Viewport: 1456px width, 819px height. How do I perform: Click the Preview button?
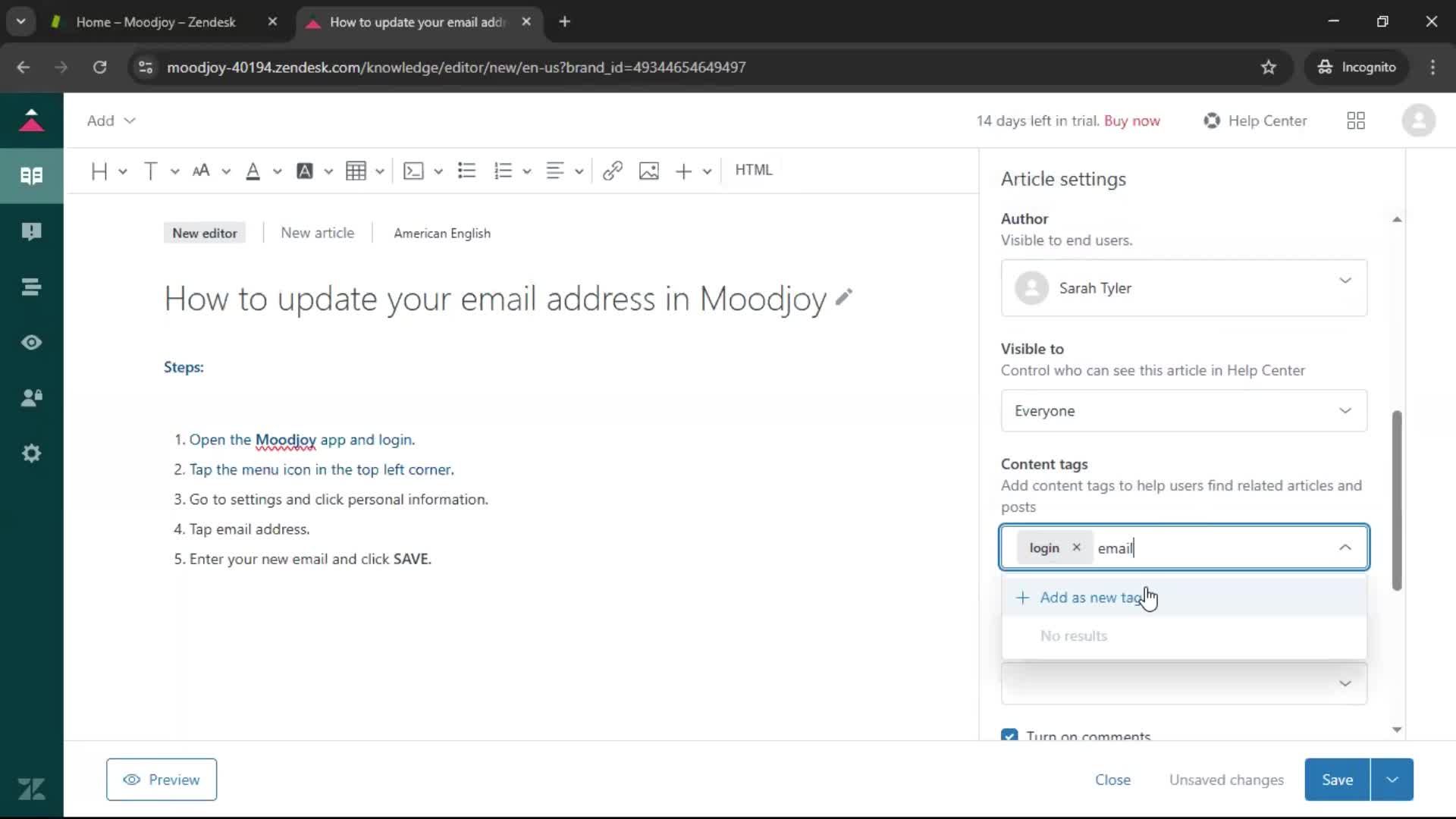(162, 780)
